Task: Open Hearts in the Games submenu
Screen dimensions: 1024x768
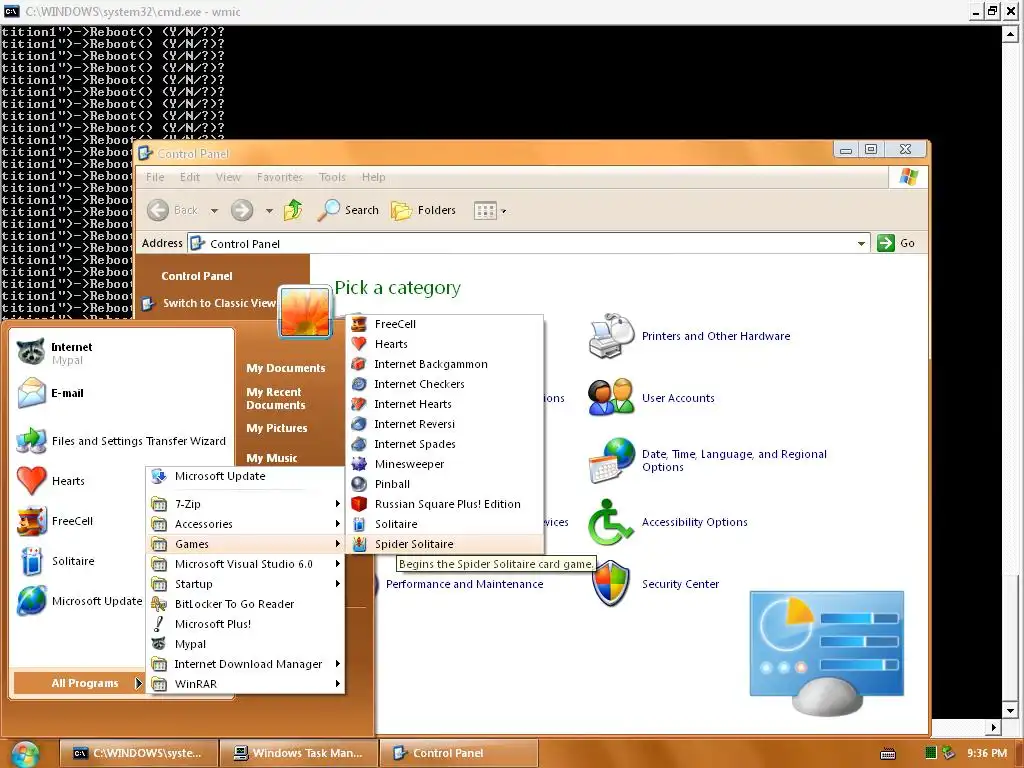Action: [444, 344]
